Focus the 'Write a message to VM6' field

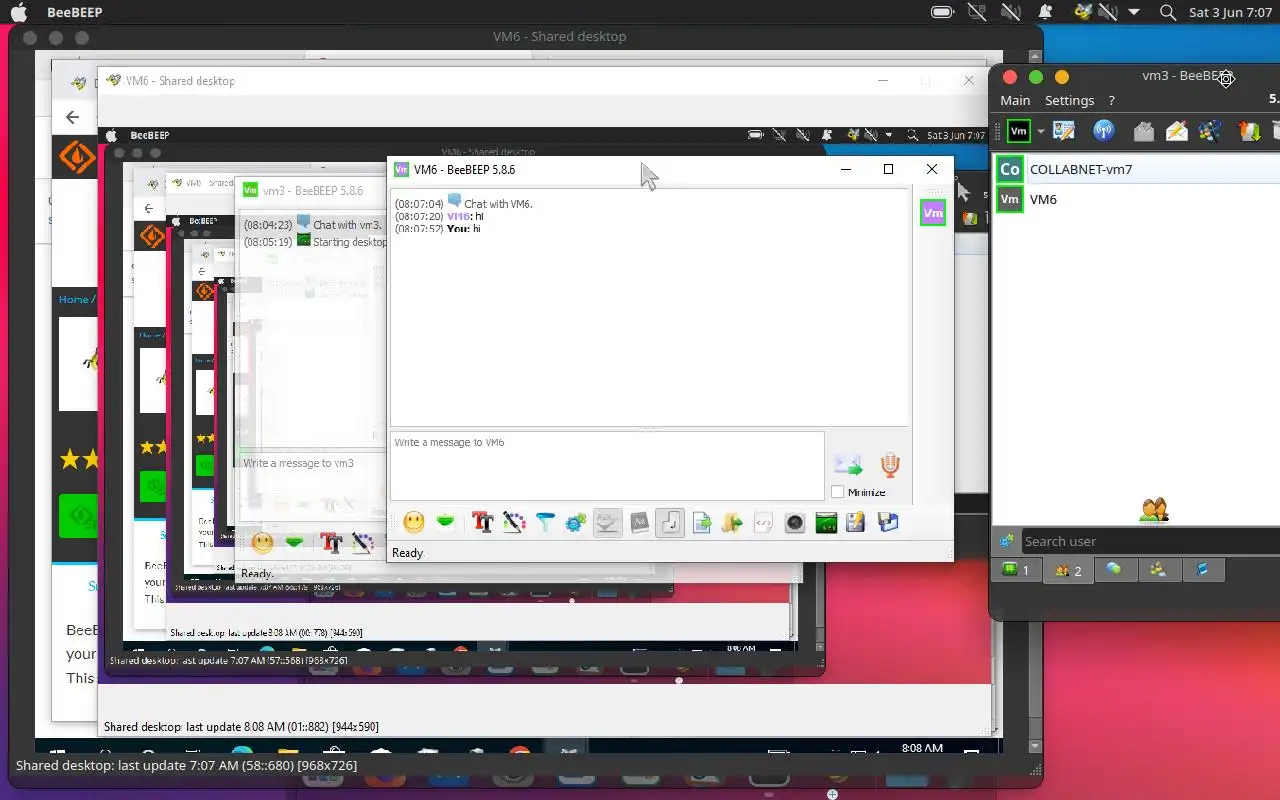pyautogui.click(x=607, y=466)
